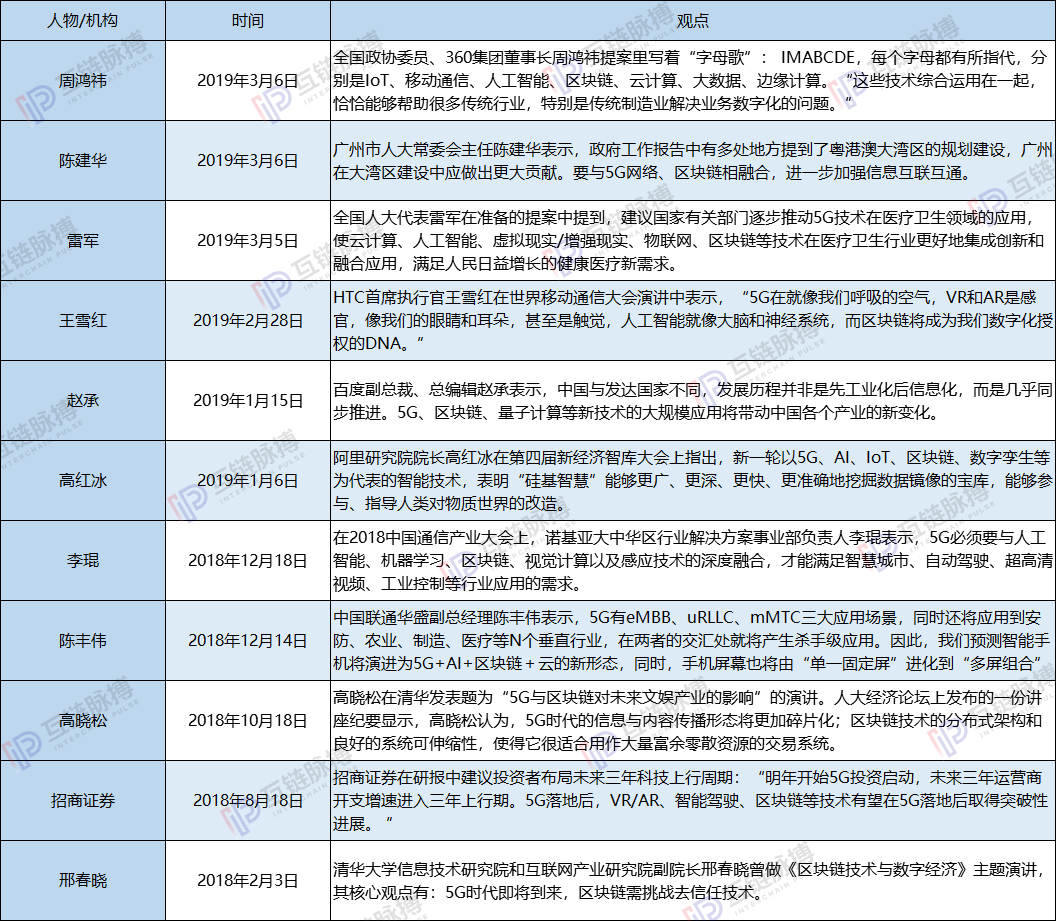
Task: Select the name cell 高晓松
Action: (x=83, y=720)
